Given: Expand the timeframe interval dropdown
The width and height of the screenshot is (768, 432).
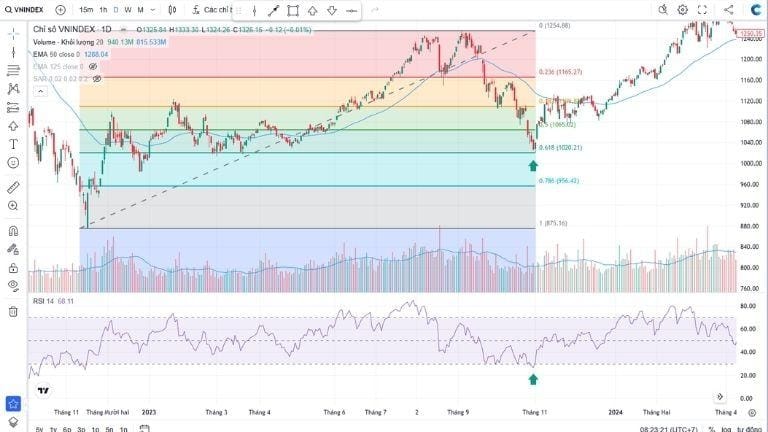Looking at the screenshot, I should (x=153, y=10).
